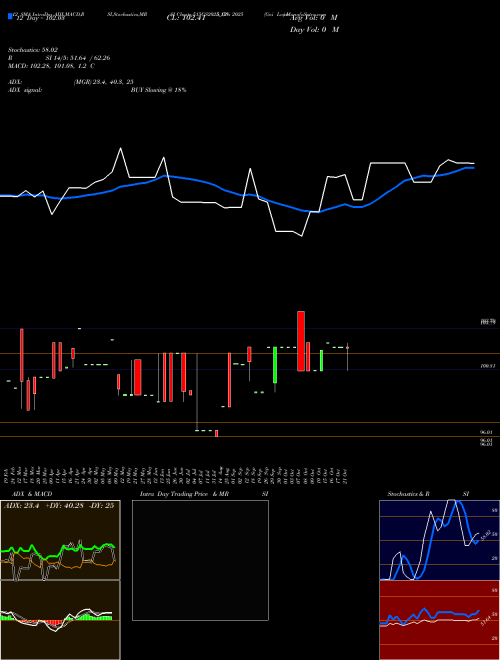
Task: Click the 'Intra Day Trading Price & MR' title
Action: 184,494
